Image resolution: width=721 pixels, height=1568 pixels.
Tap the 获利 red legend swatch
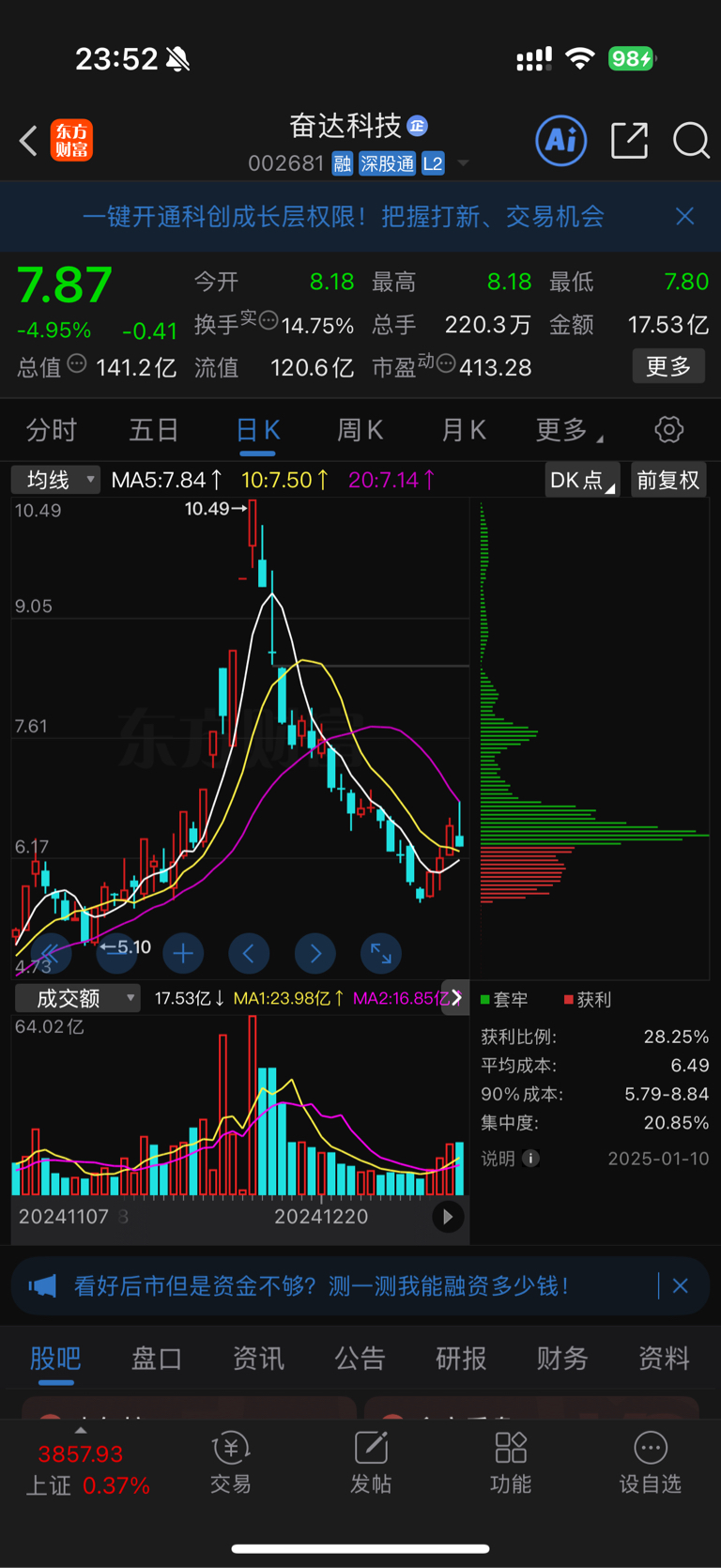point(569,1000)
